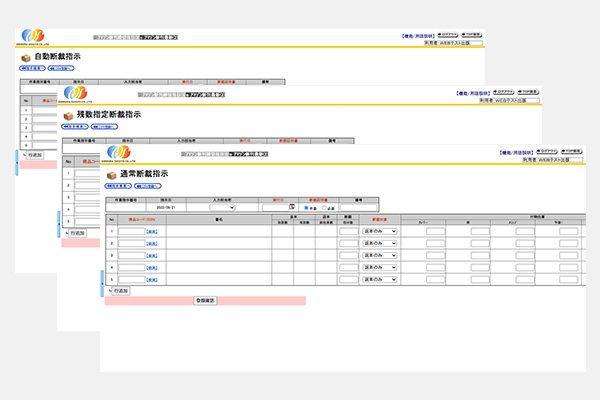The width and height of the screenshot is (600, 400).
Task: Click TOP画面 button in the 自動断裁指示 window
Action: click(x=471, y=35)
